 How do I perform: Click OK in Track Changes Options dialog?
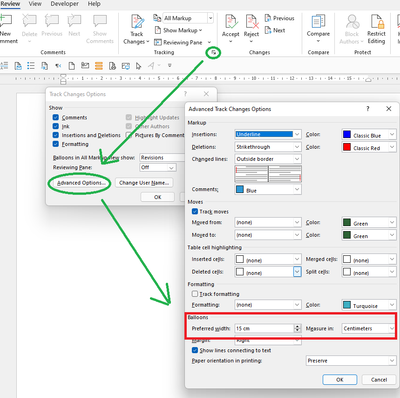click(158, 197)
